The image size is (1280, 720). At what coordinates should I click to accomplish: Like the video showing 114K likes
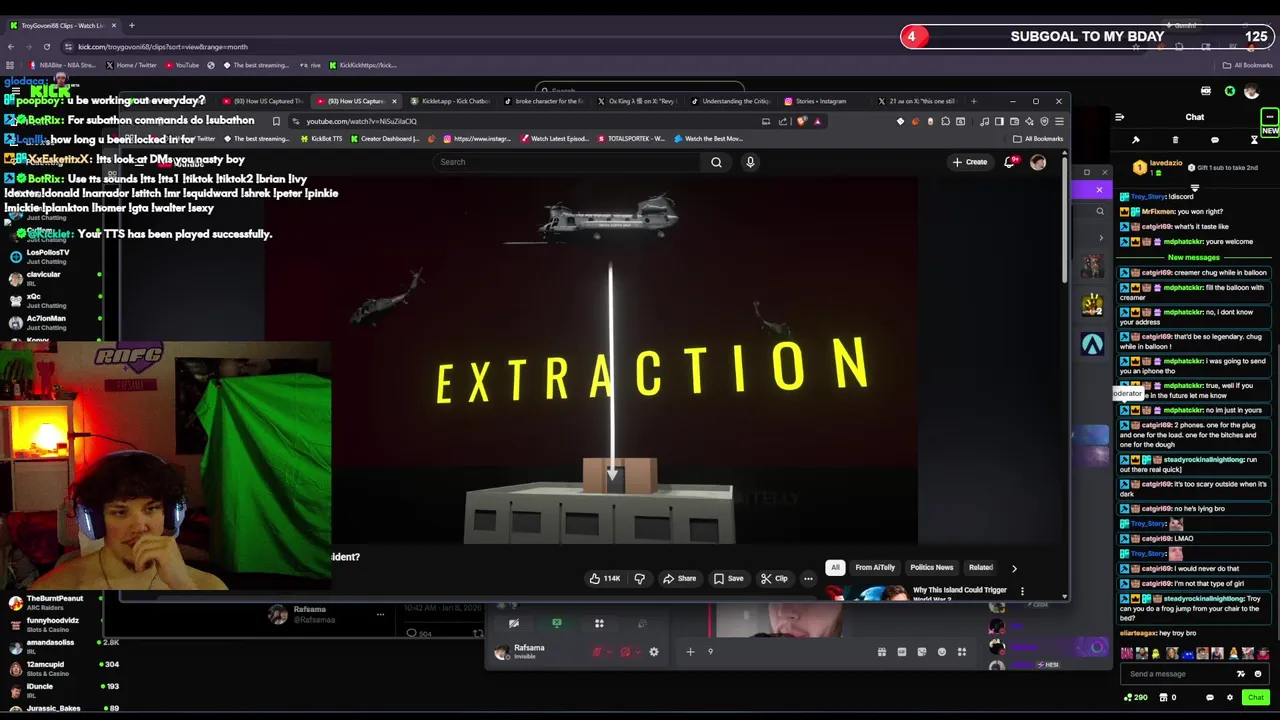[x=604, y=578]
